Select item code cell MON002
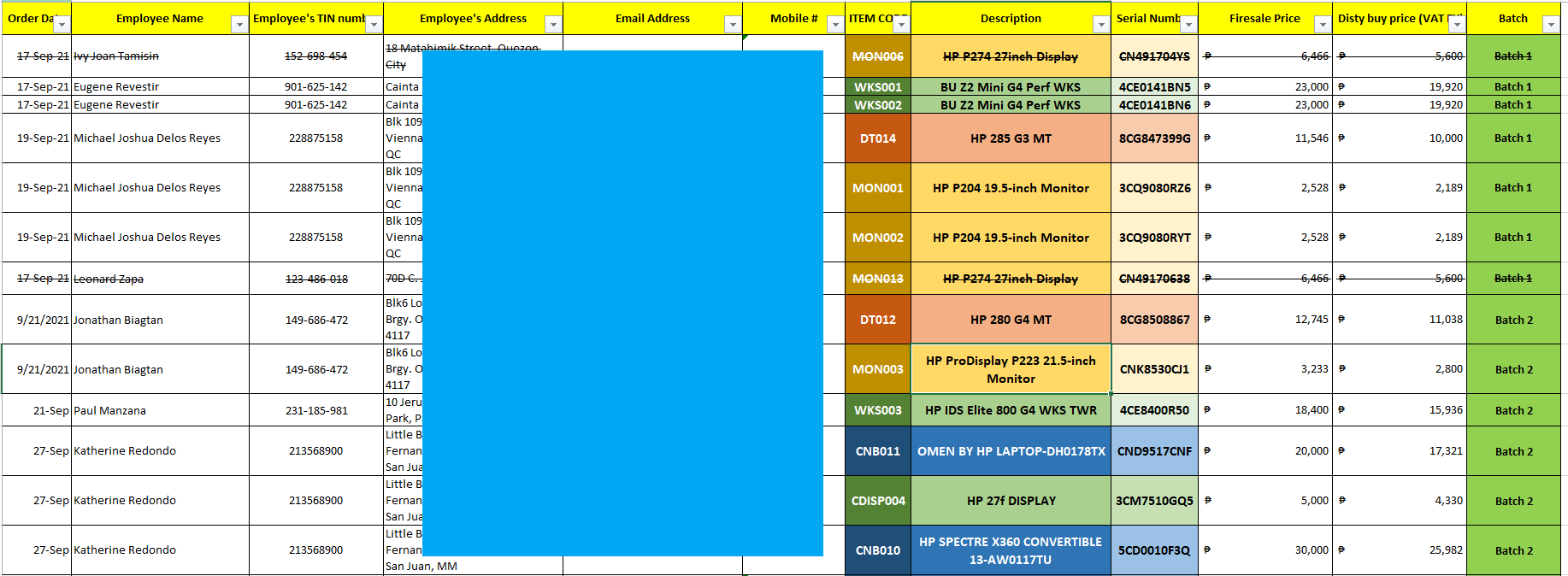This screenshot has height=576, width=1568. [878, 238]
